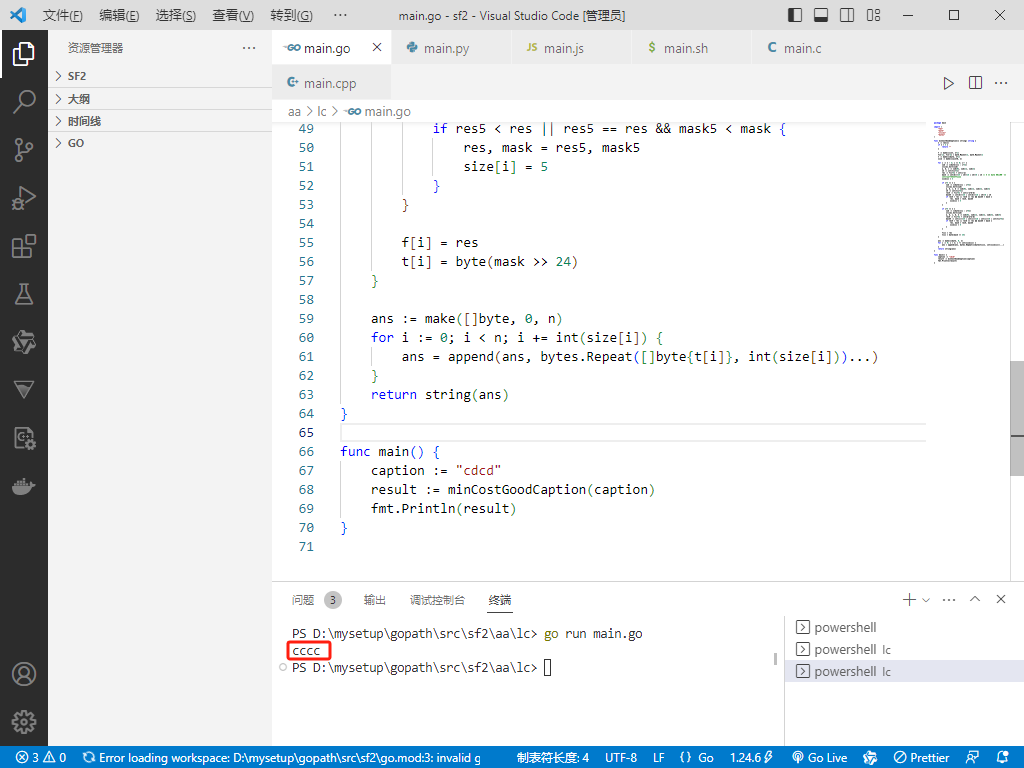Select the 终端 terminal panel tab
Viewport: 1024px width, 768px height.
500,600
